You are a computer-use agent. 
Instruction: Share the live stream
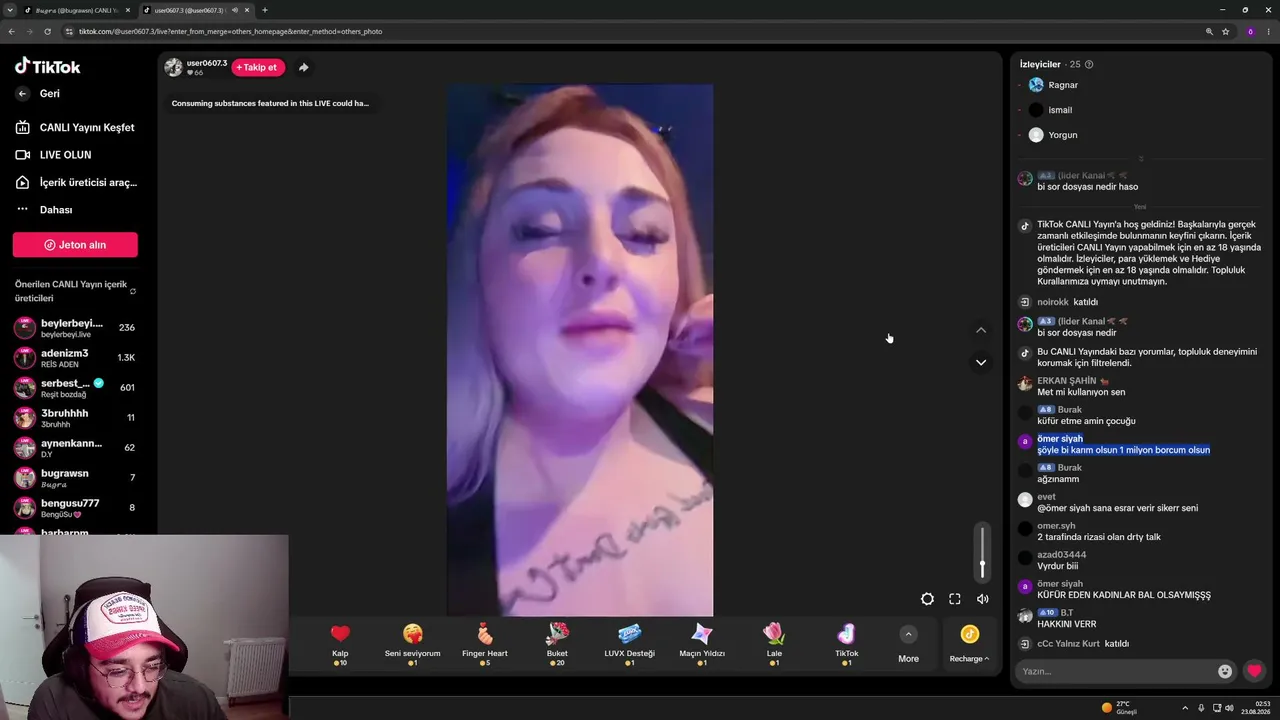coord(303,67)
